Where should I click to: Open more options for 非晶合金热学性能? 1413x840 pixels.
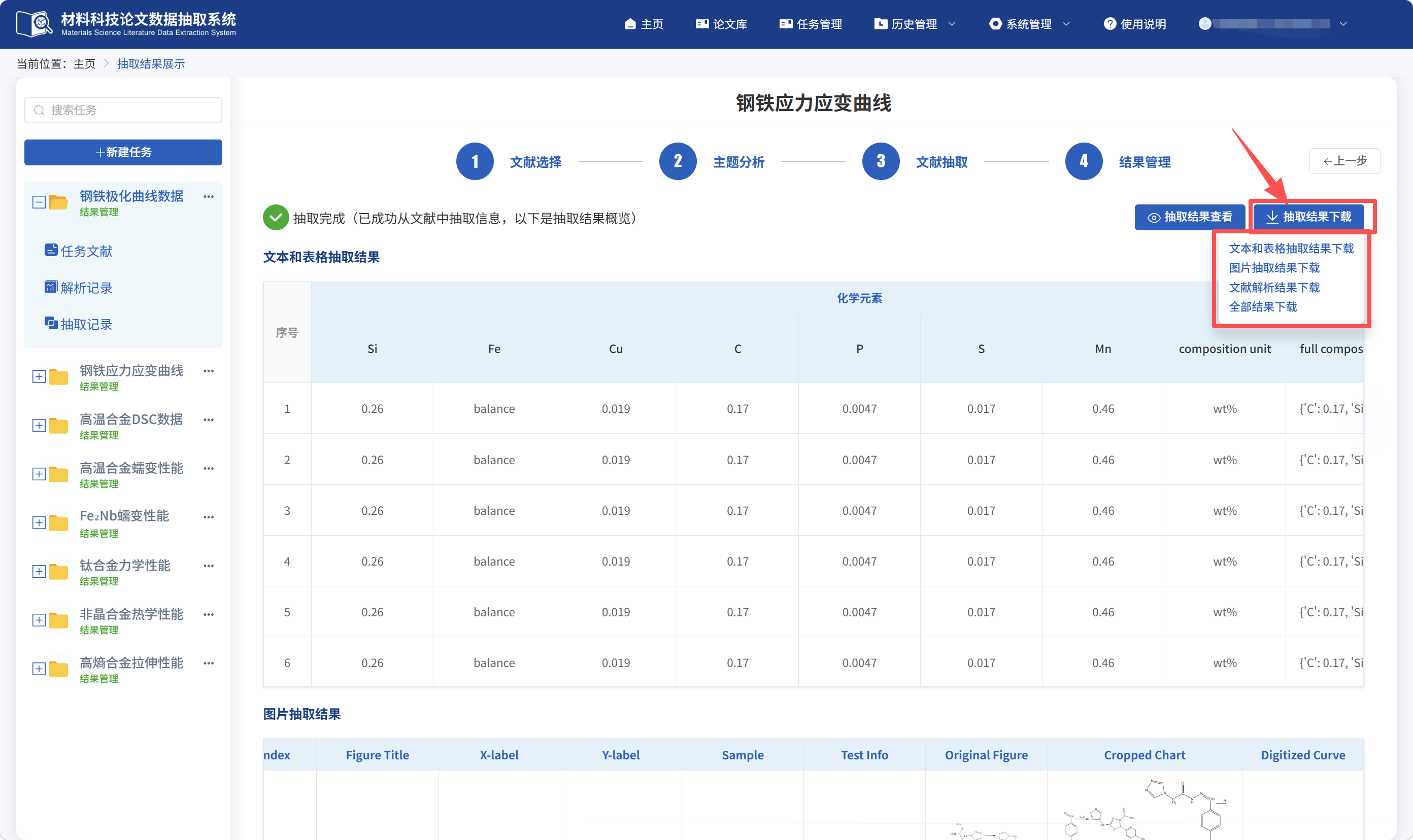click(209, 614)
